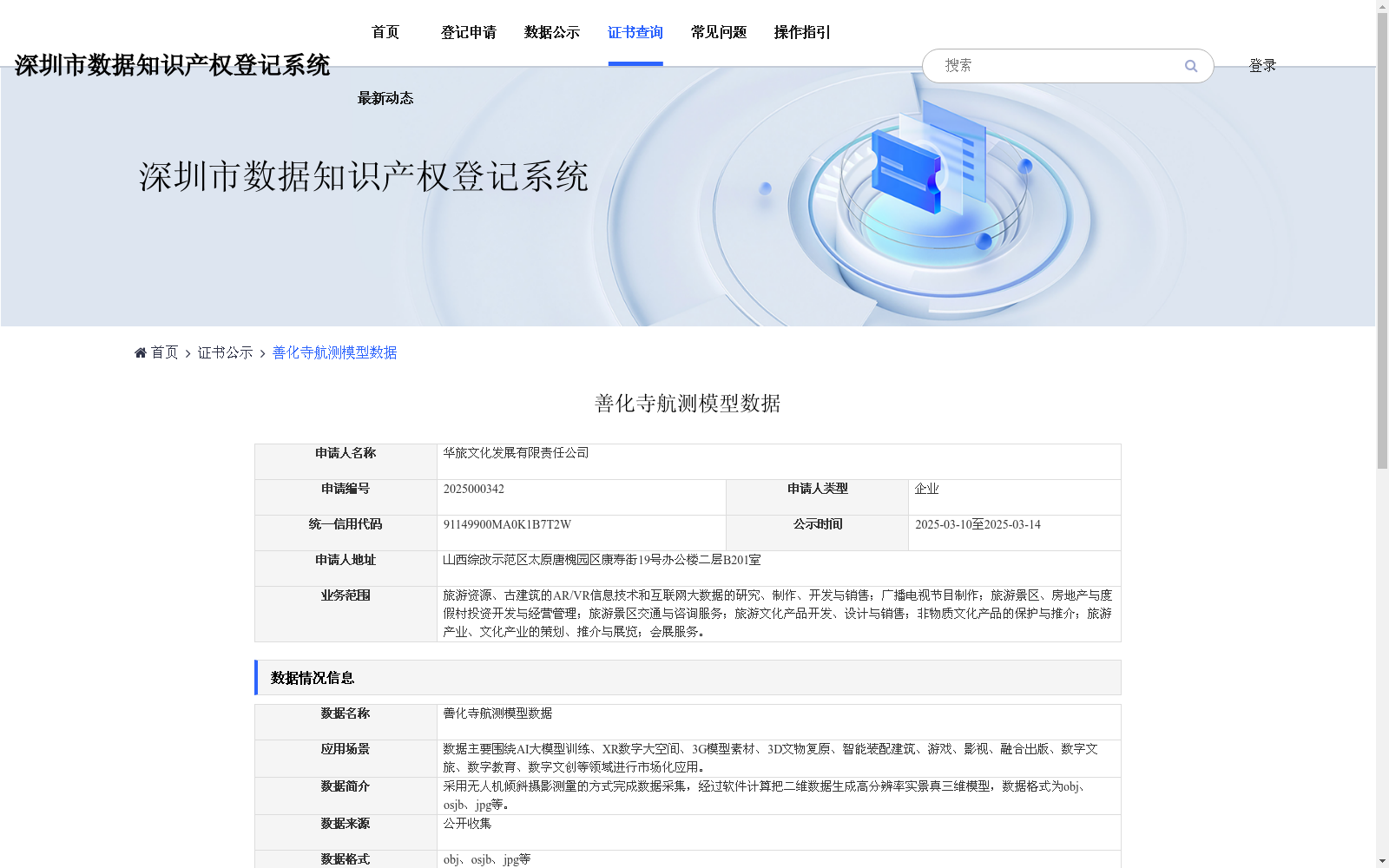Click the search magnifier icon

tap(1191, 66)
